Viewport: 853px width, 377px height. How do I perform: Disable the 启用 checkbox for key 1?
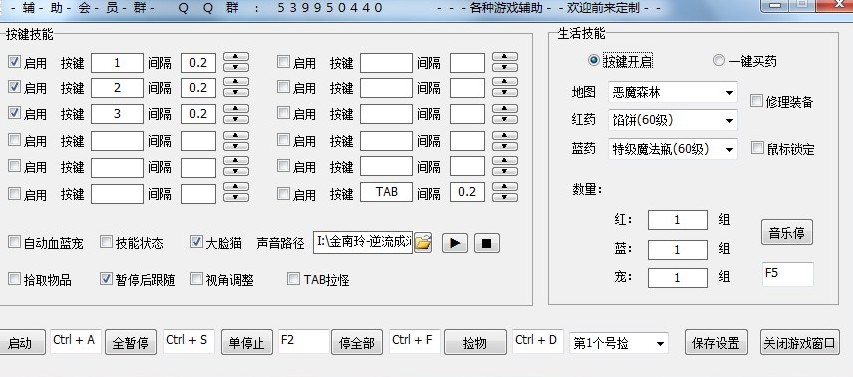pyautogui.click(x=15, y=61)
